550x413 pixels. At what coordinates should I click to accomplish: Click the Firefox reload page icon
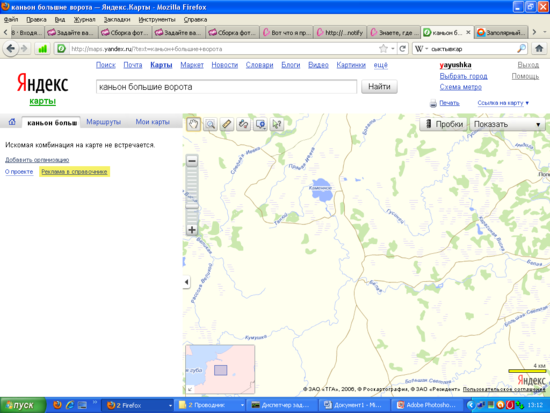(x=402, y=49)
